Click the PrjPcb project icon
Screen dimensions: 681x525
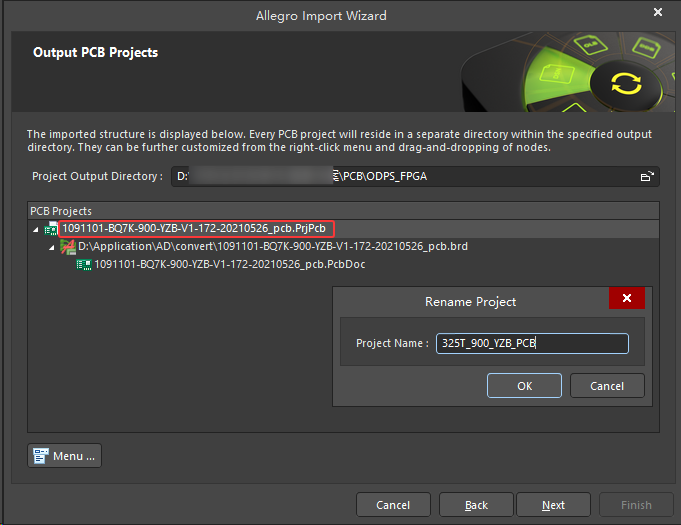tap(51, 228)
